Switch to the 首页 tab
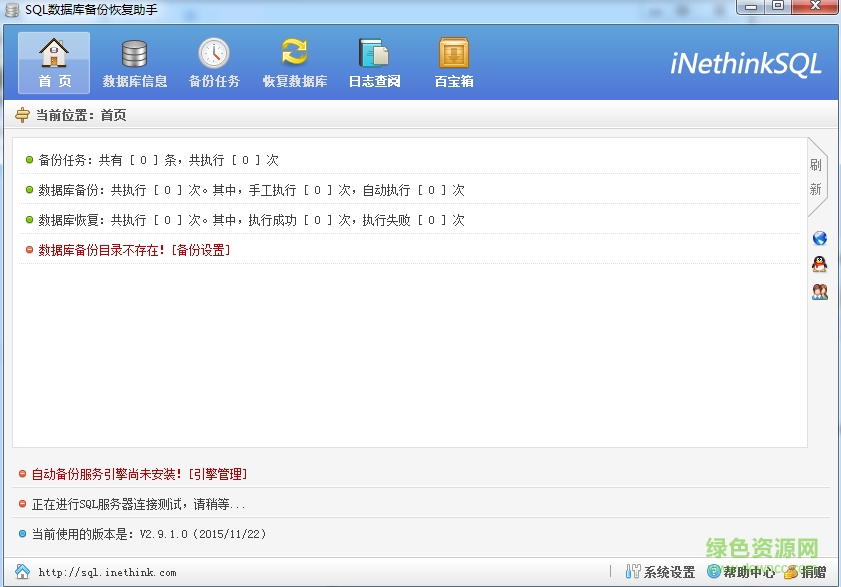This screenshot has width=841, height=587. pos(53,60)
